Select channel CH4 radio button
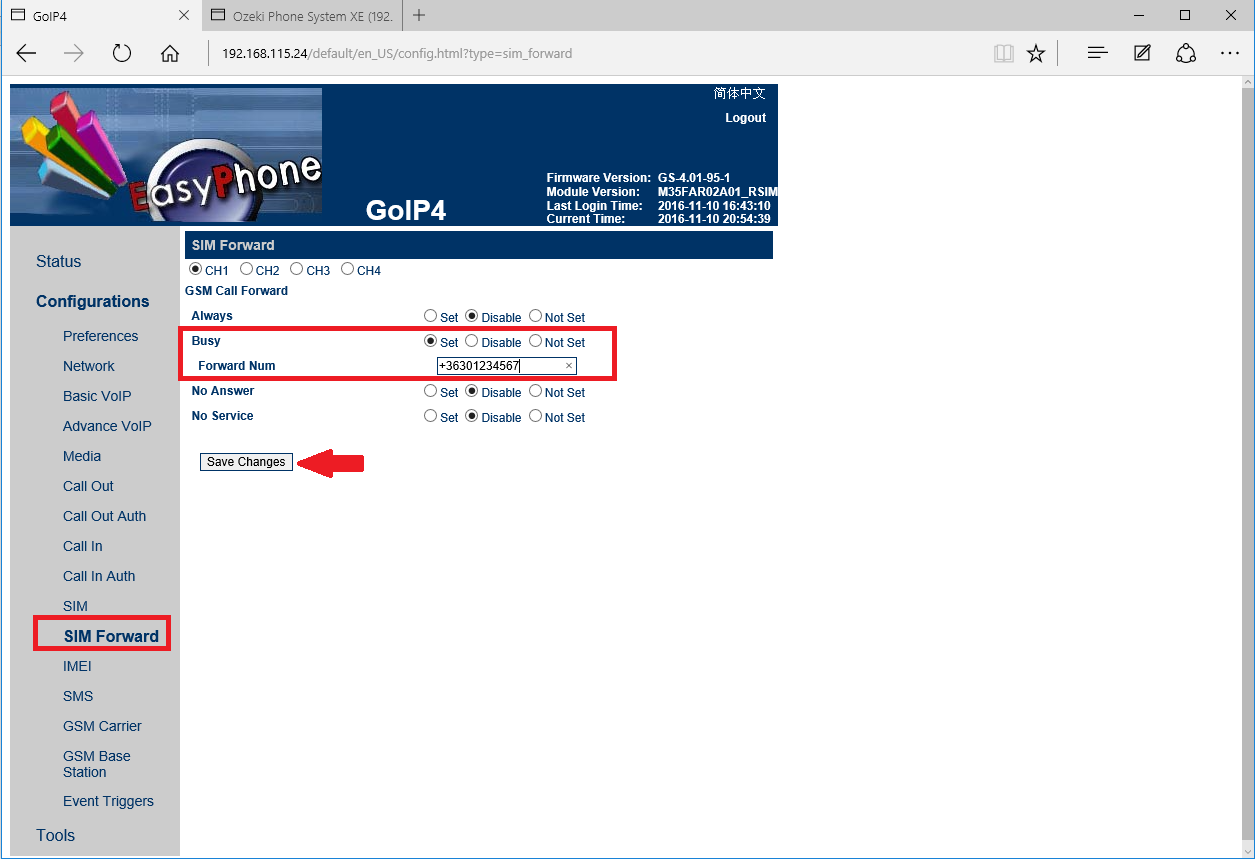The height and width of the screenshot is (859, 1255). pos(347,269)
